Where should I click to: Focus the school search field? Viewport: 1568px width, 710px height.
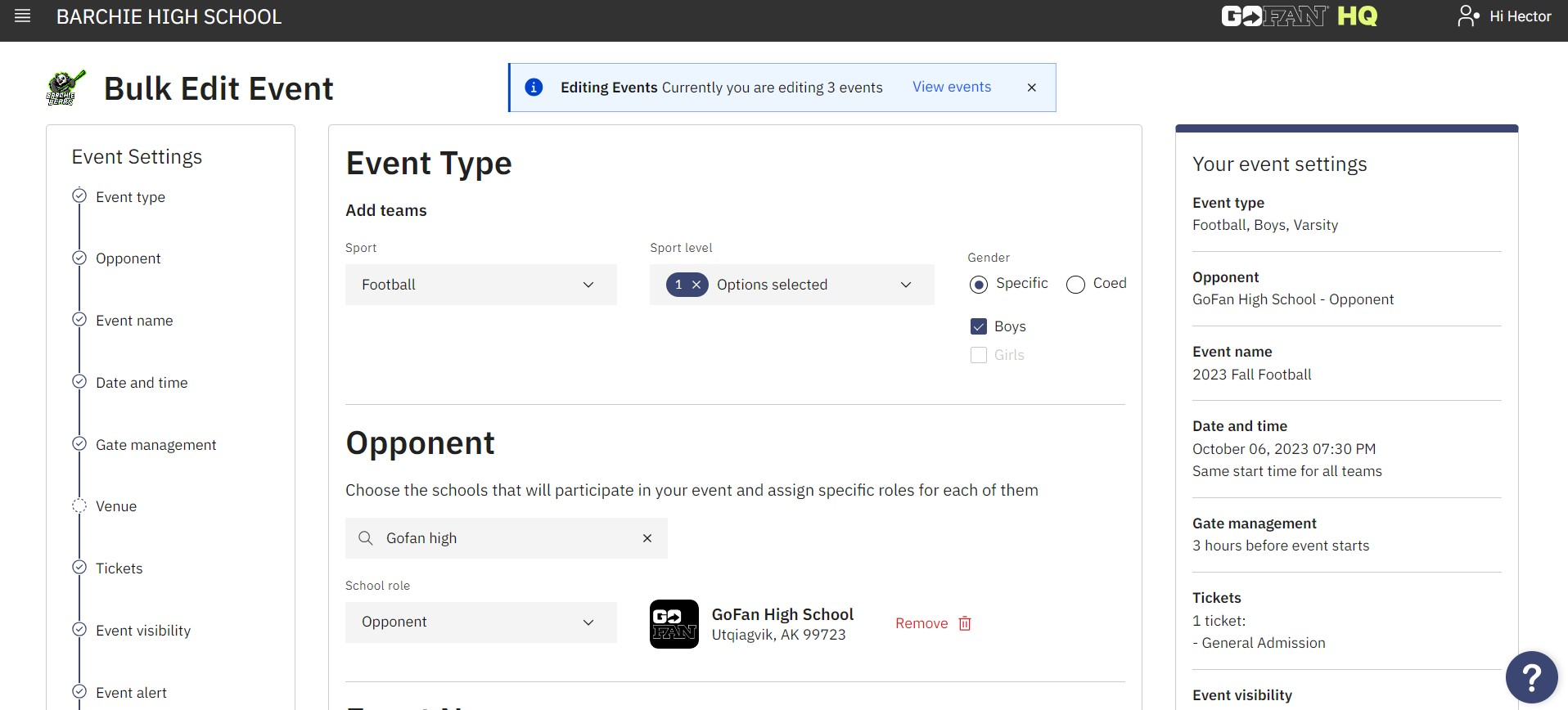click(x=506, y=538)
